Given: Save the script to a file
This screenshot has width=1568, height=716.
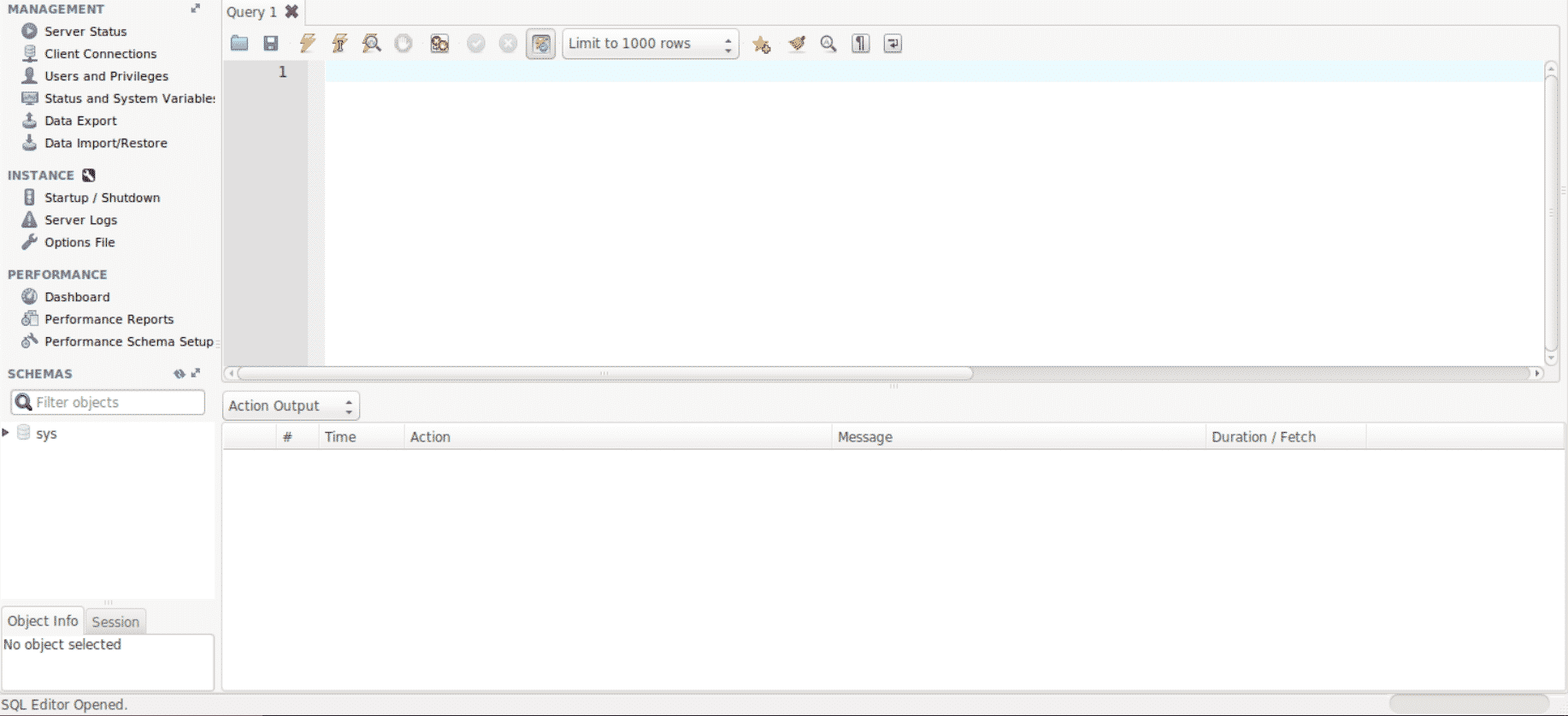Looking at the screenshot, I should click(271, 44).
